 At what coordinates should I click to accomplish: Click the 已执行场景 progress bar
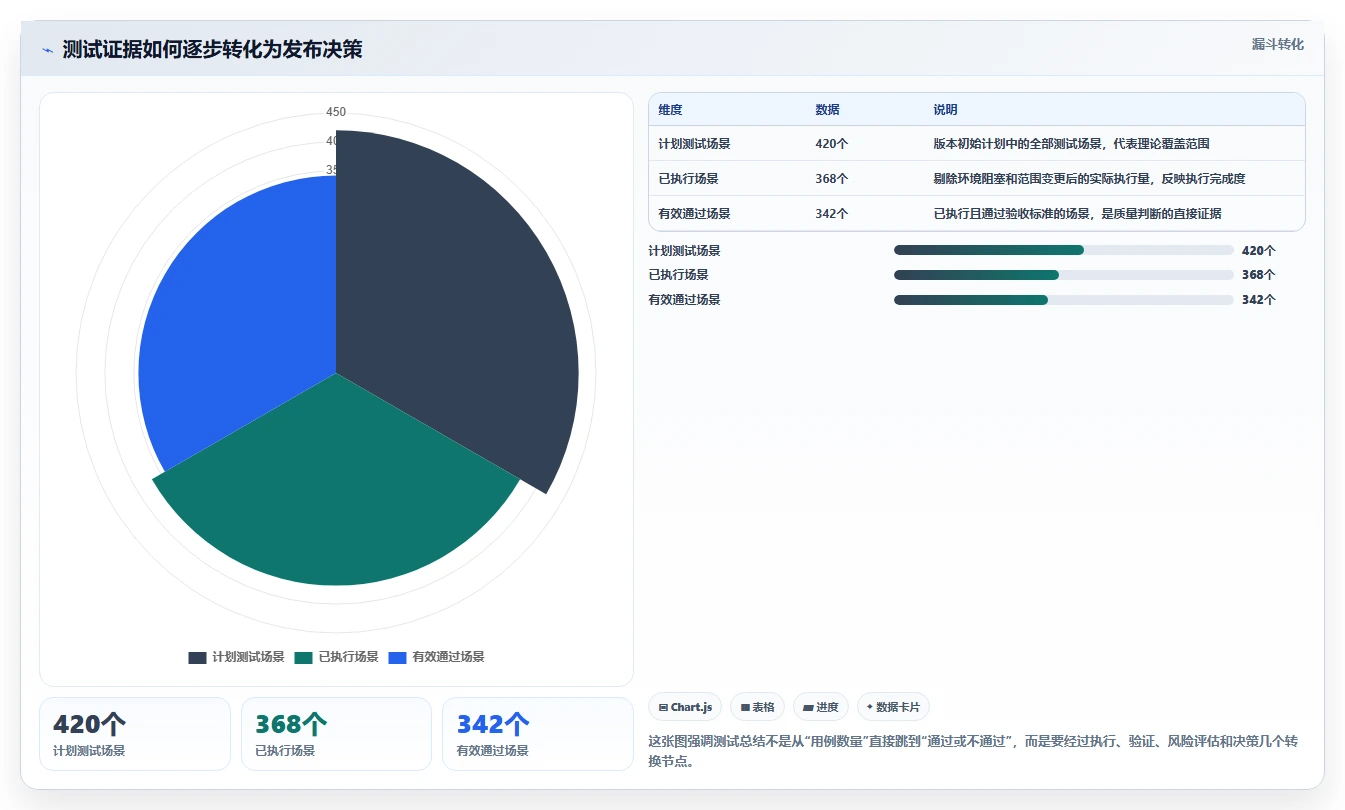(1063, 275)
